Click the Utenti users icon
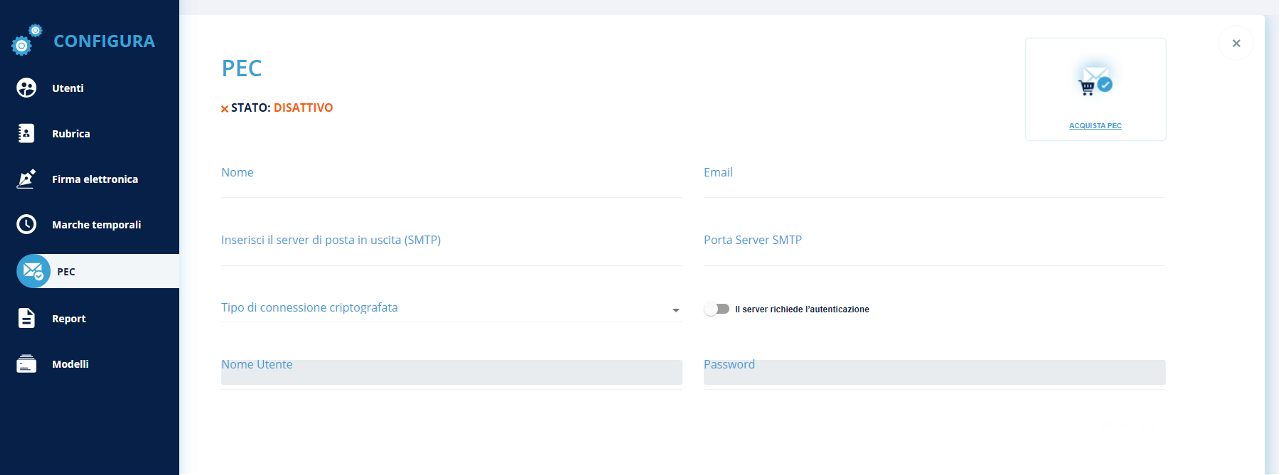 coord(27,88)
